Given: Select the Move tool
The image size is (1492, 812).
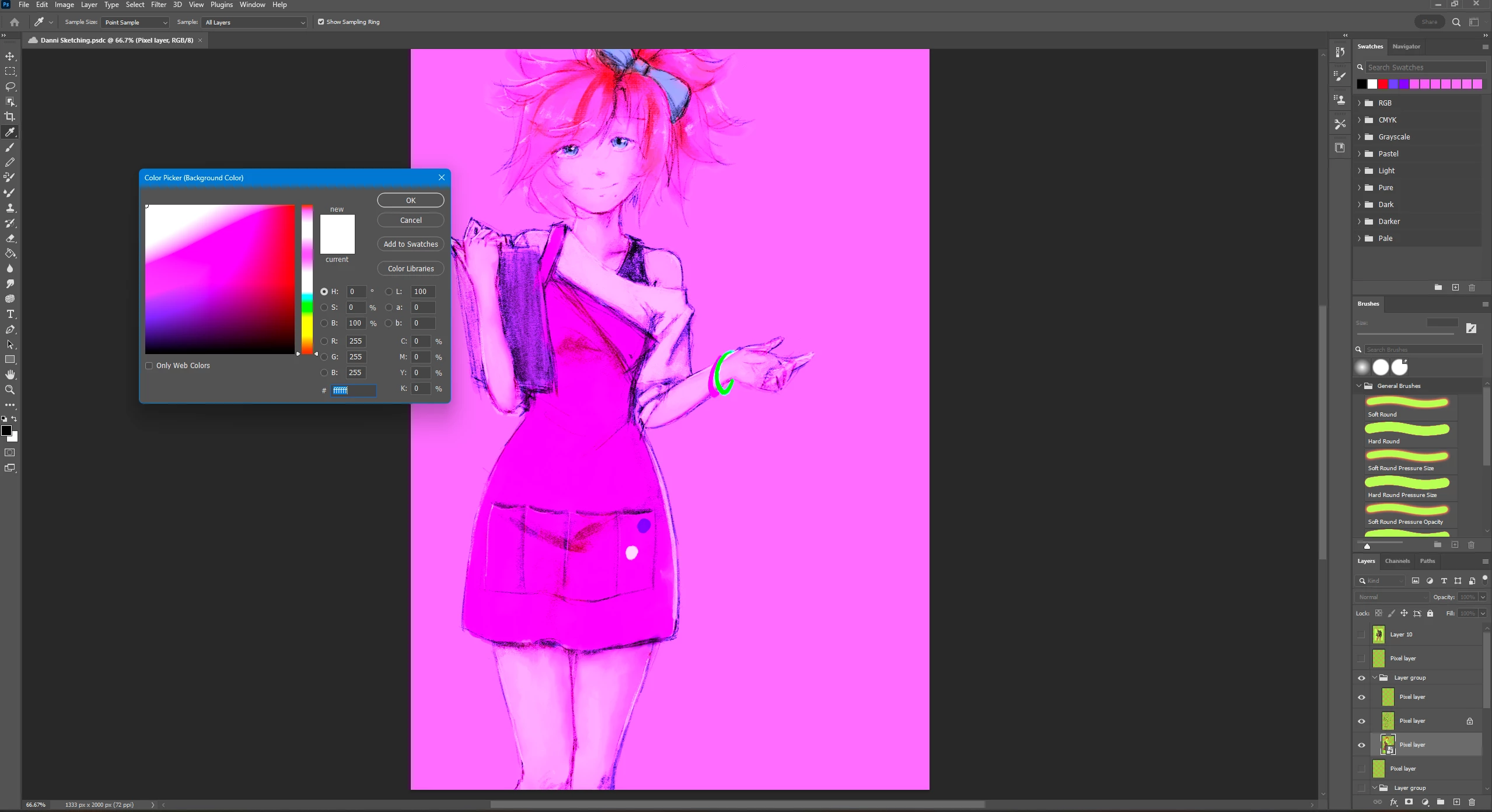Looking at the screenshot, I should (x=10, y=57).
